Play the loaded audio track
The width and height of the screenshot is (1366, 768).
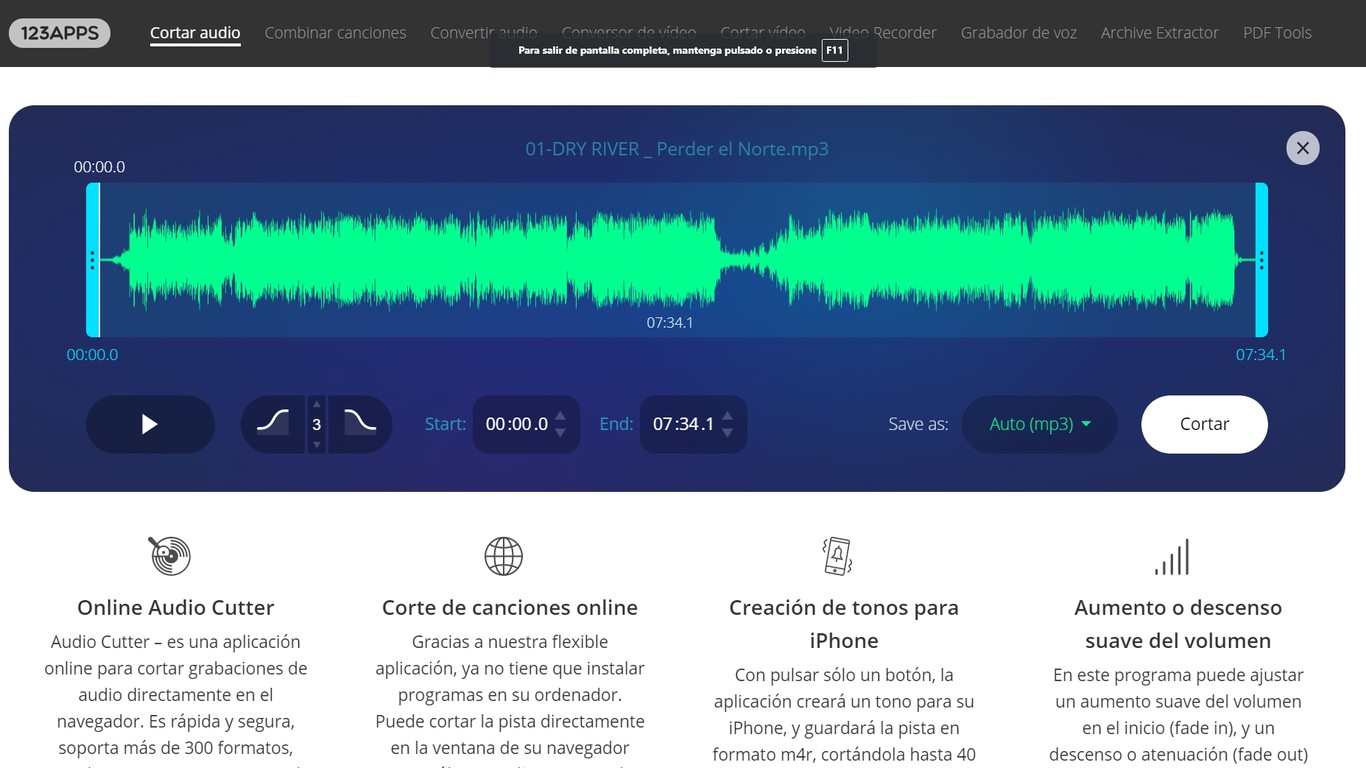coord(150,424)
